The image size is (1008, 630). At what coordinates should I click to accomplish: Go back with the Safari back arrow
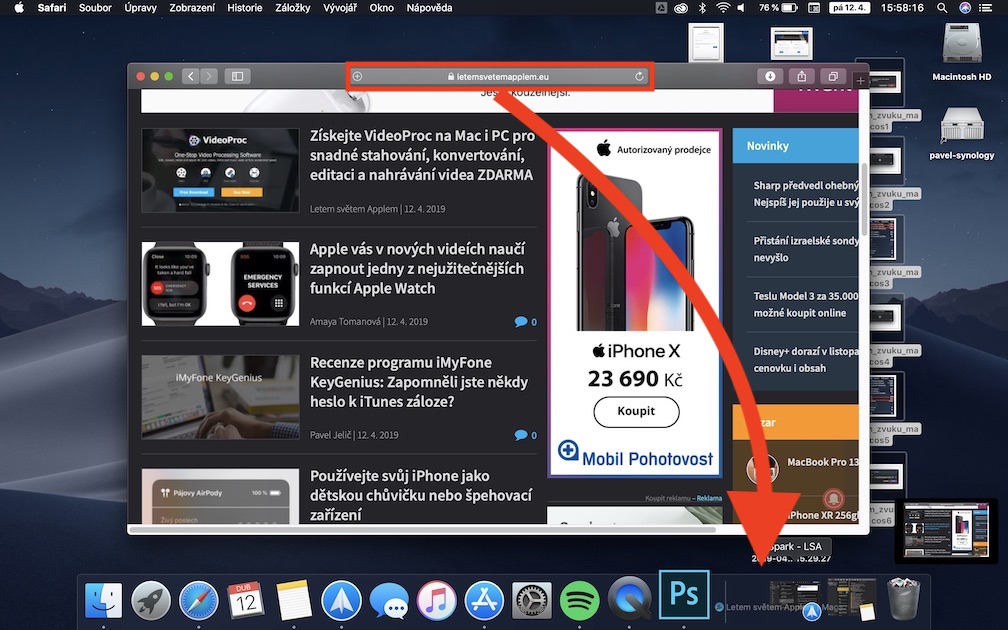(x=190, y=76)
